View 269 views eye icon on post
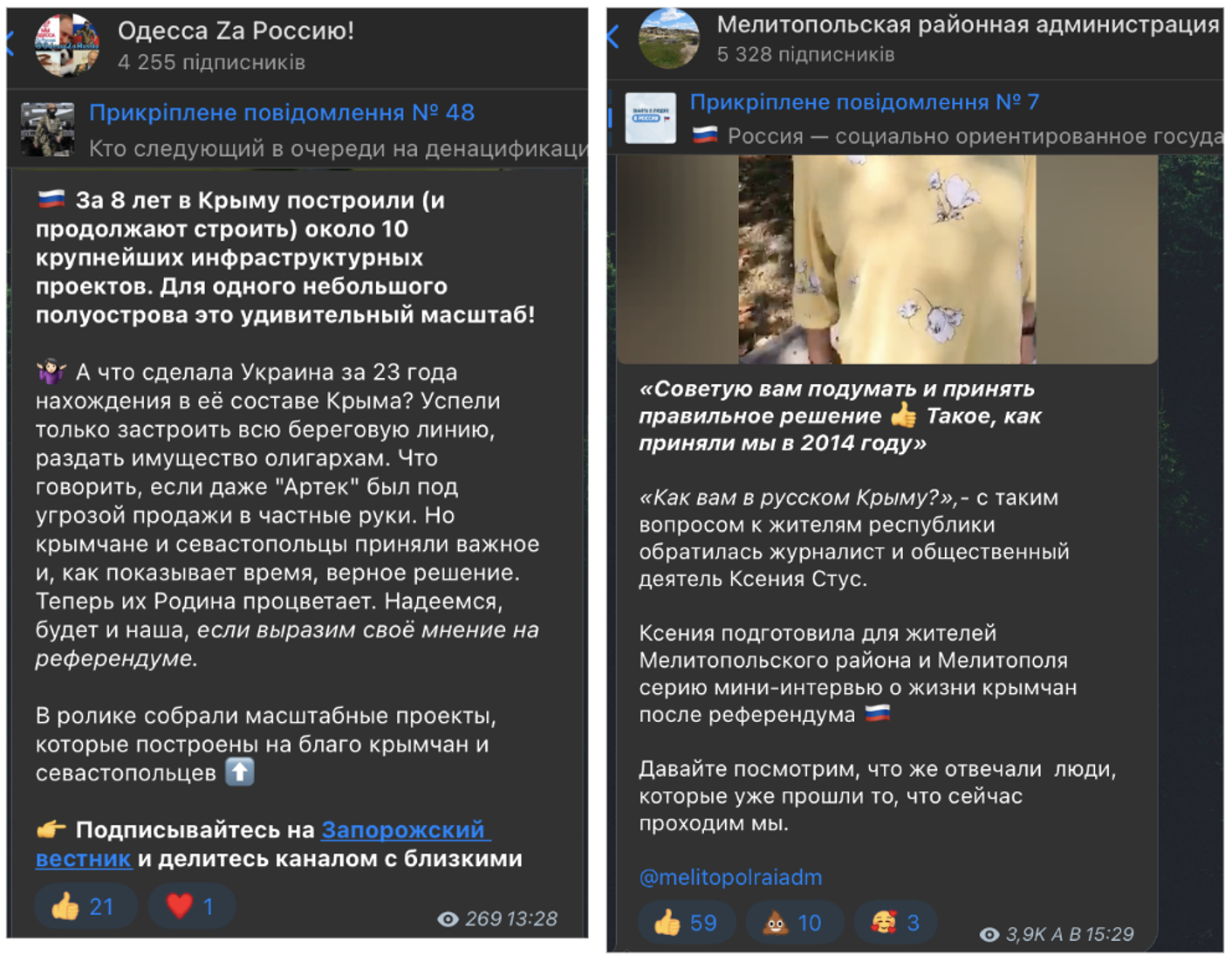The image size is (1232, 962). [x=448, y=919]
